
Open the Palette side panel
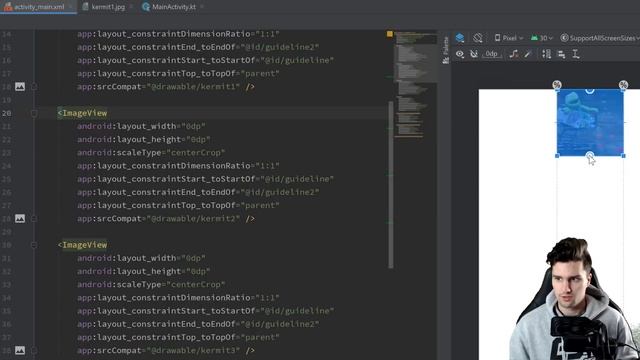coord(446,50)
